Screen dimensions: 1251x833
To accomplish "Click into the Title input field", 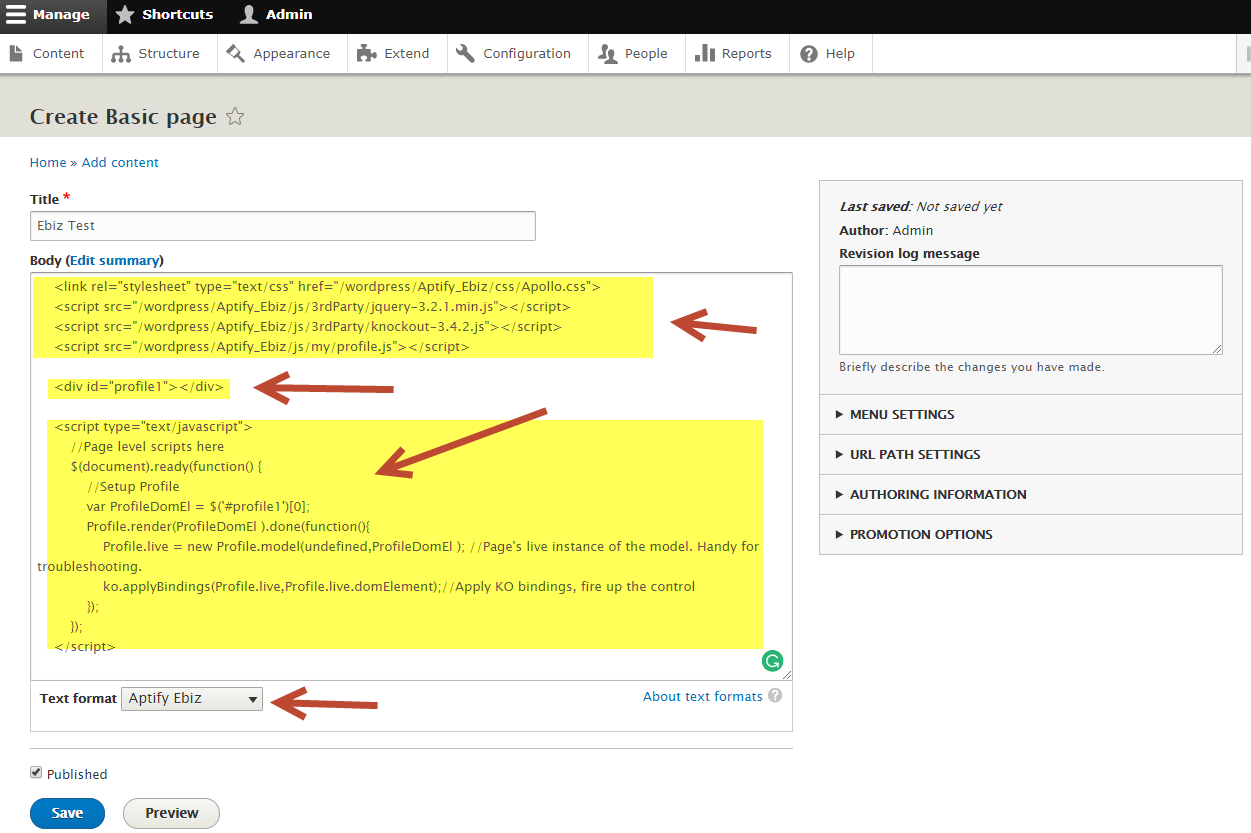I will (x=283, y=226).
